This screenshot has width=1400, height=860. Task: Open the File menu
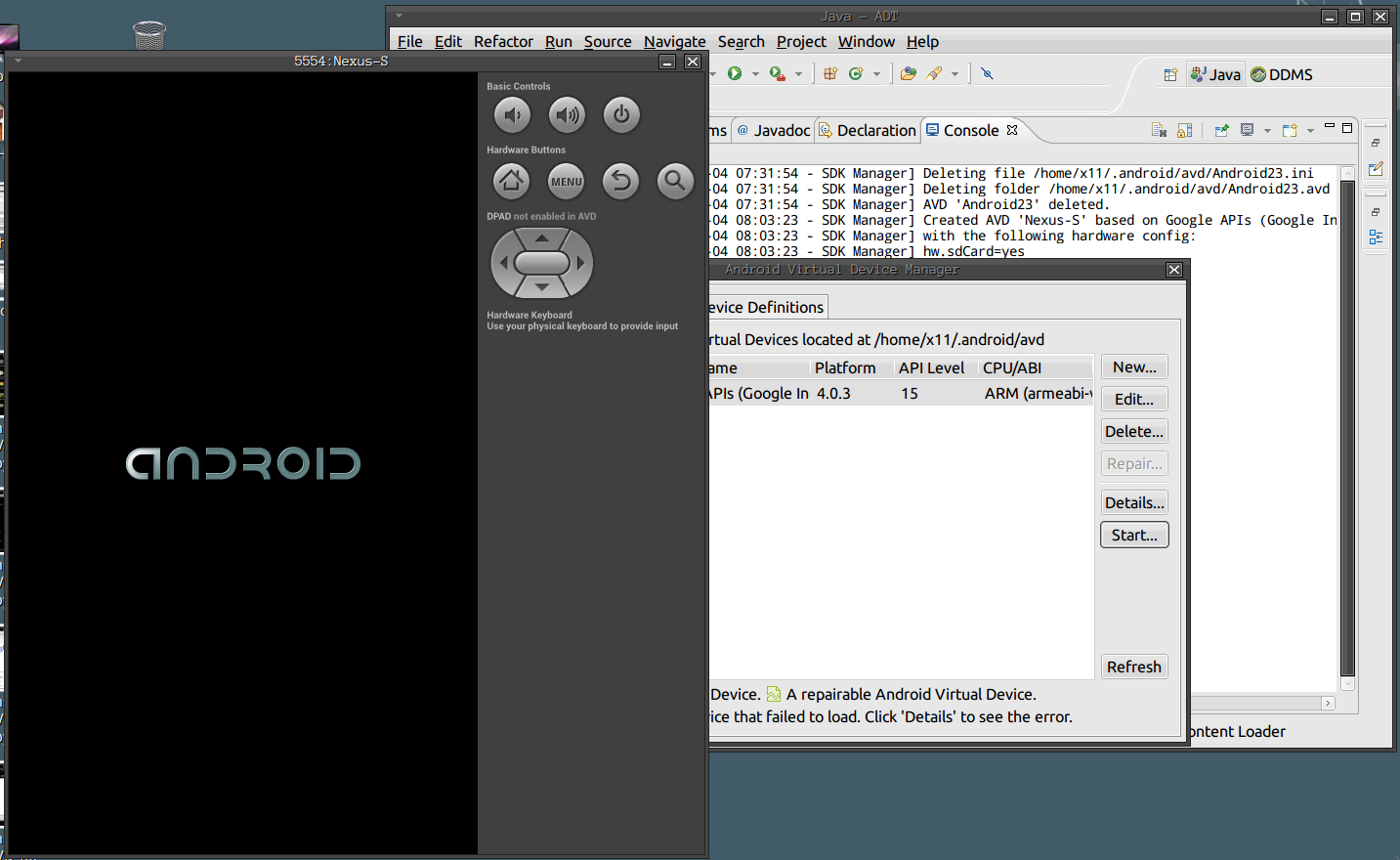tap(410, 41)
